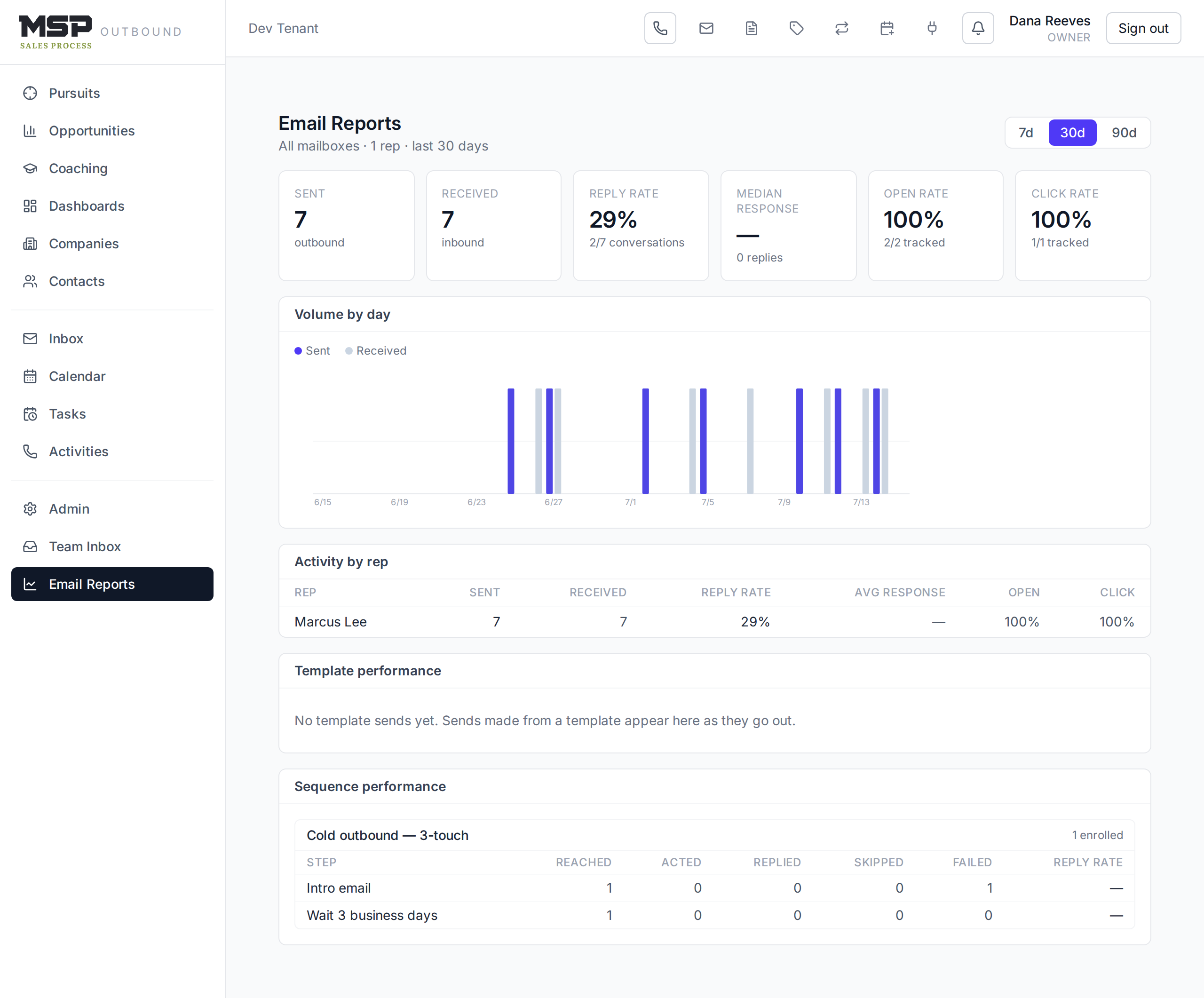Click the document icon in top bar
Viewport: 1204px width, 998px height.
tap(751, 28)
